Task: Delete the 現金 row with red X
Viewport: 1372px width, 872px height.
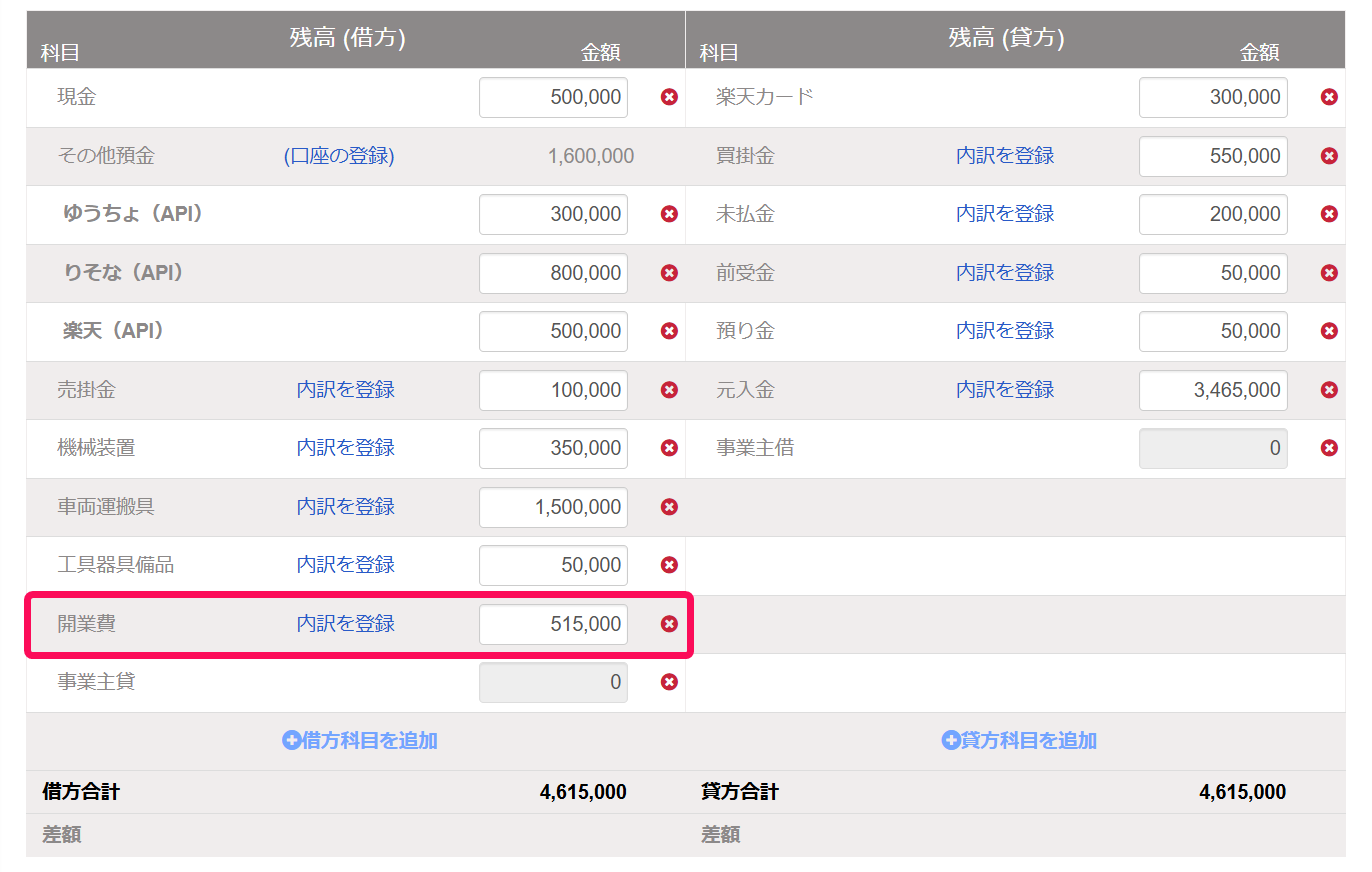Action: click(669, 97)
